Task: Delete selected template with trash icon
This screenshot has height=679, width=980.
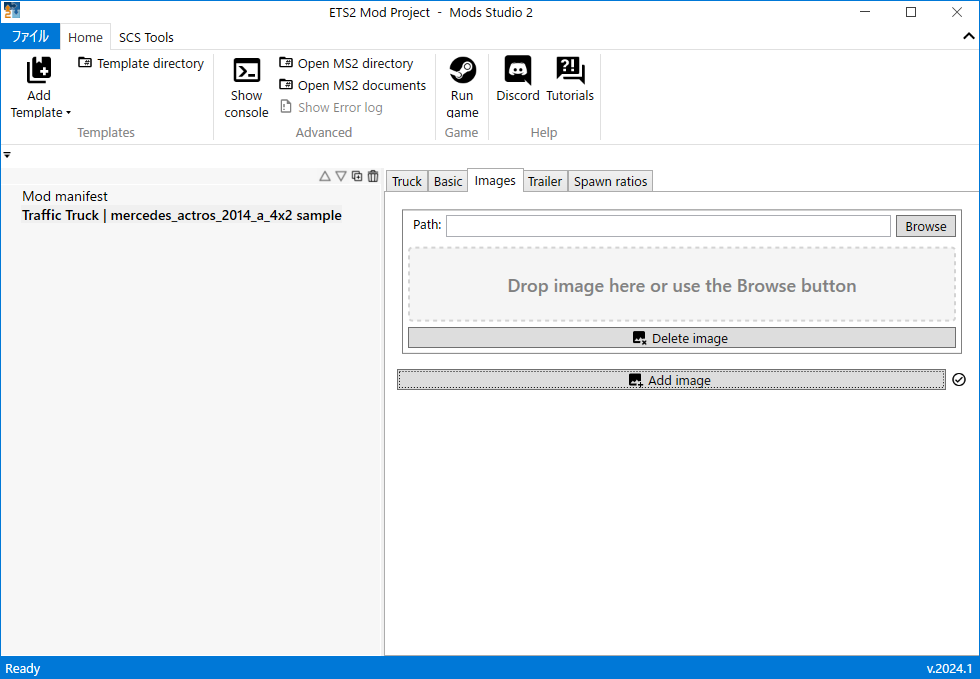Action: tap(373, 176)
